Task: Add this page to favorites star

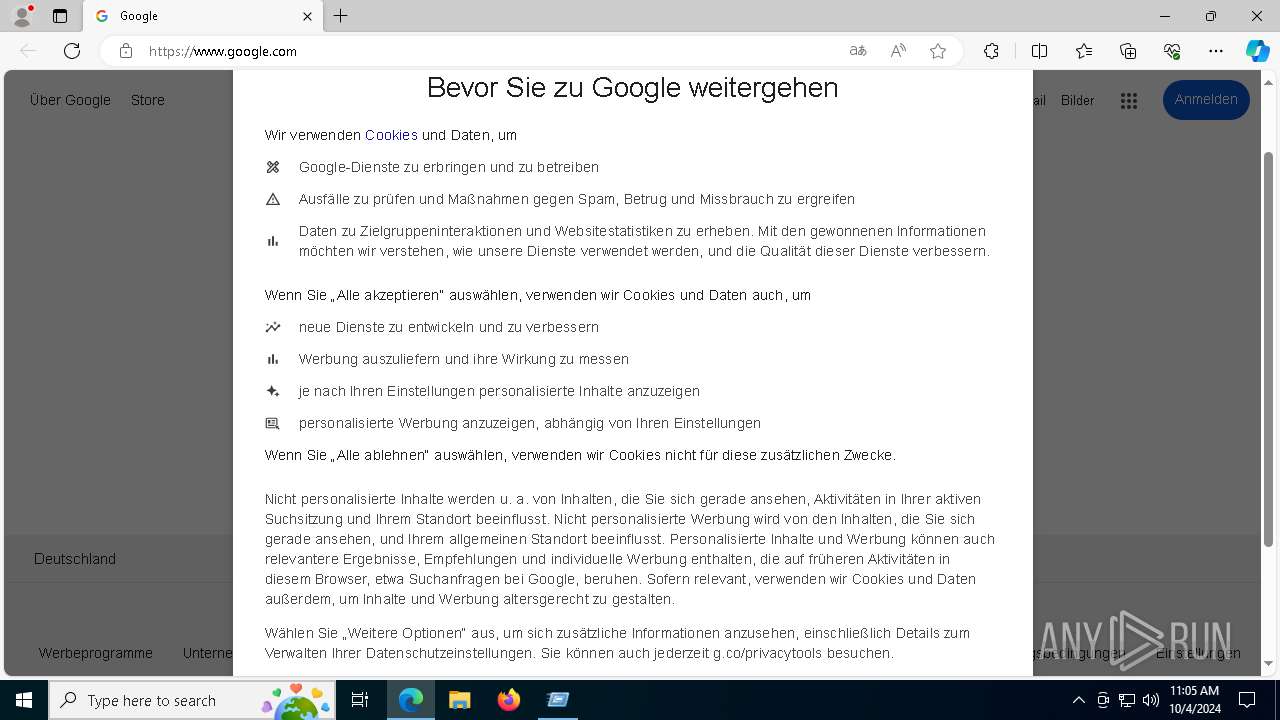Action: coord(938,51)
